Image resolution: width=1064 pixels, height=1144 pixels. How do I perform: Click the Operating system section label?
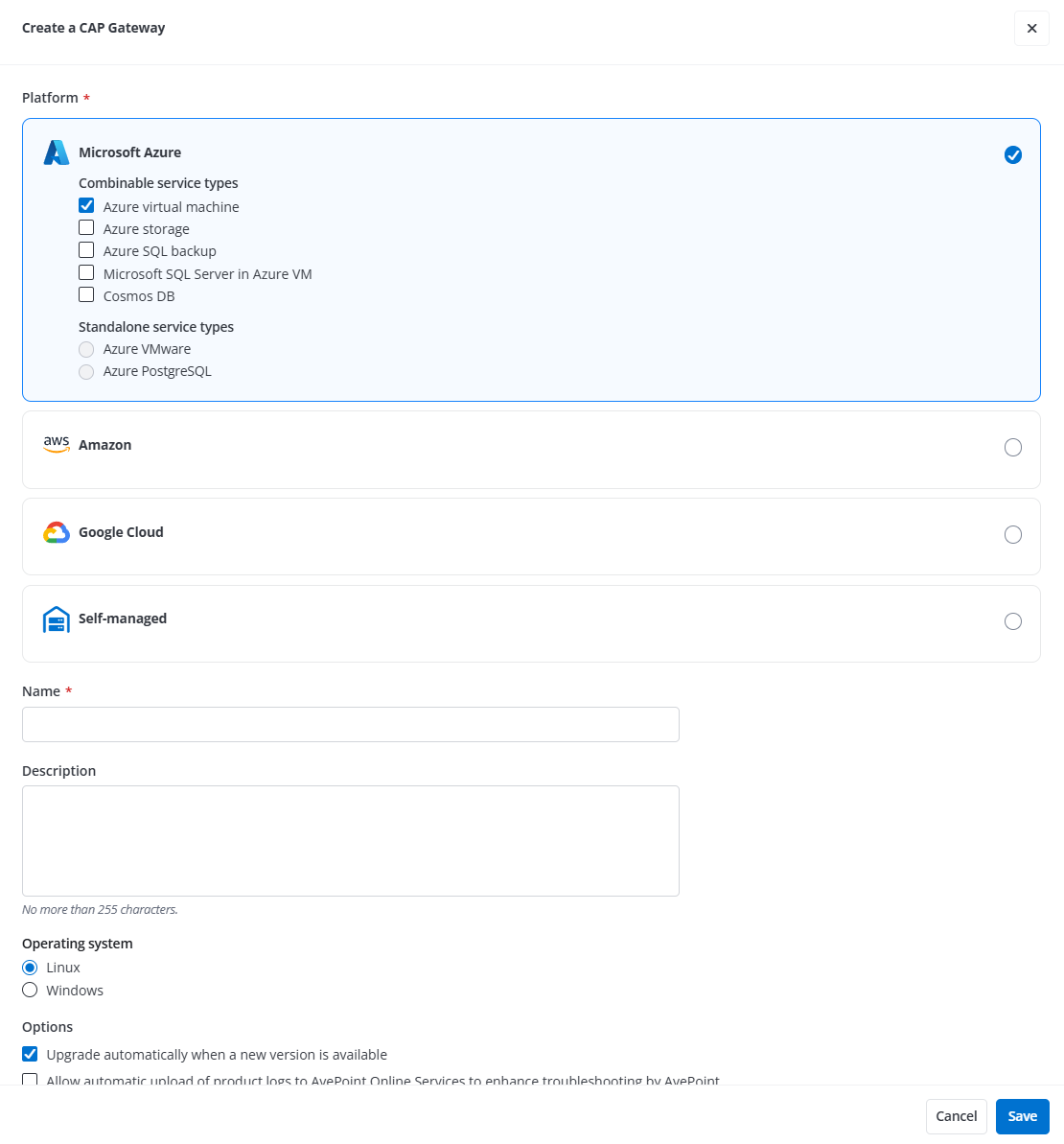pos(78,944)
